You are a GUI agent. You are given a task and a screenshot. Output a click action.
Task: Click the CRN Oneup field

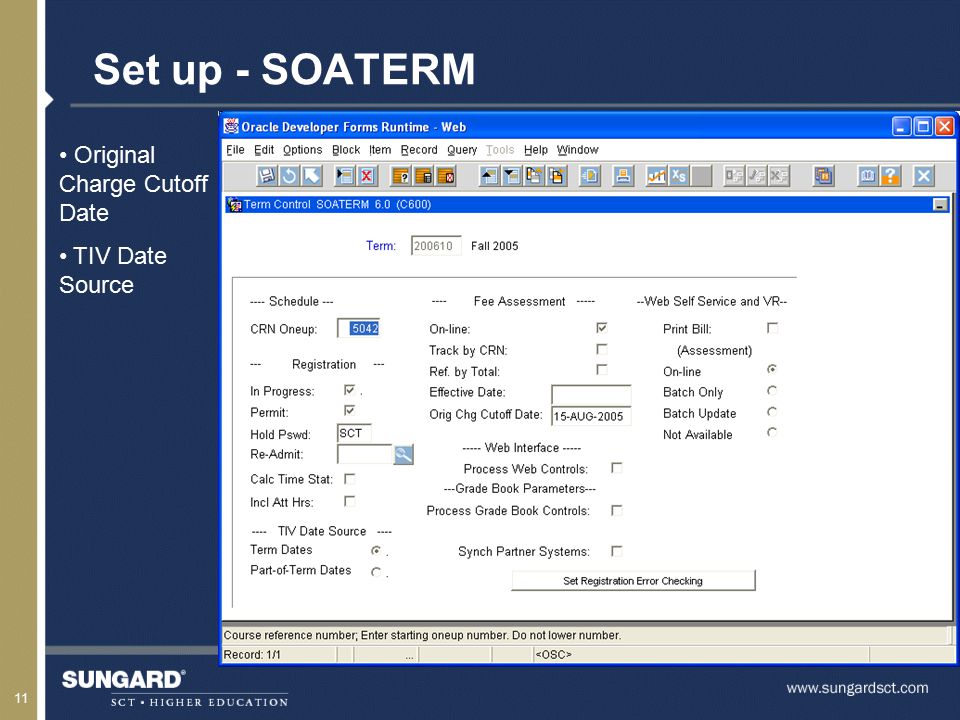pyautogui.click(x=359, y=329)
